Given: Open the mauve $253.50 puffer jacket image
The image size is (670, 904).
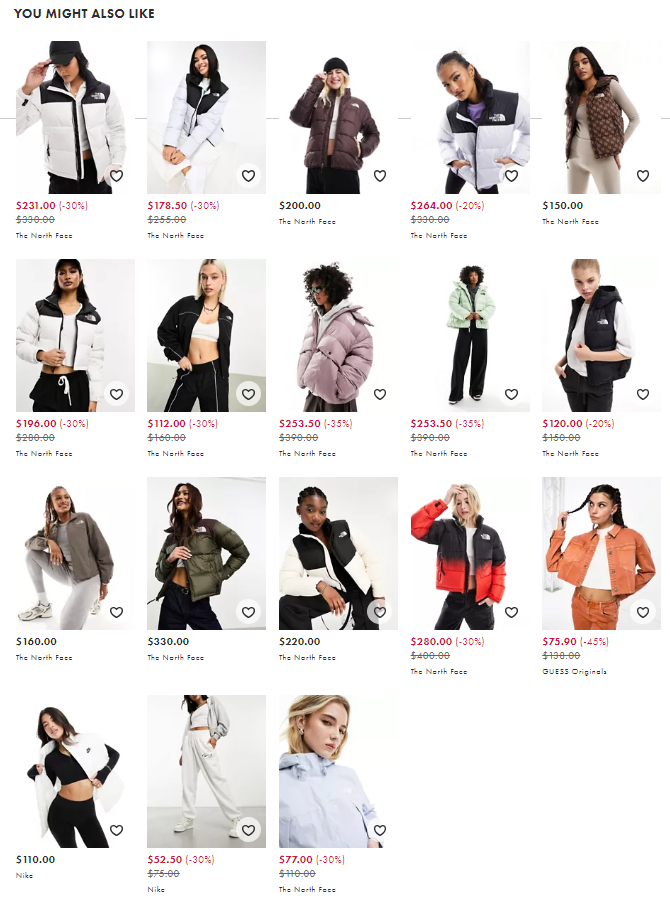Looking at the screenshot, I should [338, 335].
